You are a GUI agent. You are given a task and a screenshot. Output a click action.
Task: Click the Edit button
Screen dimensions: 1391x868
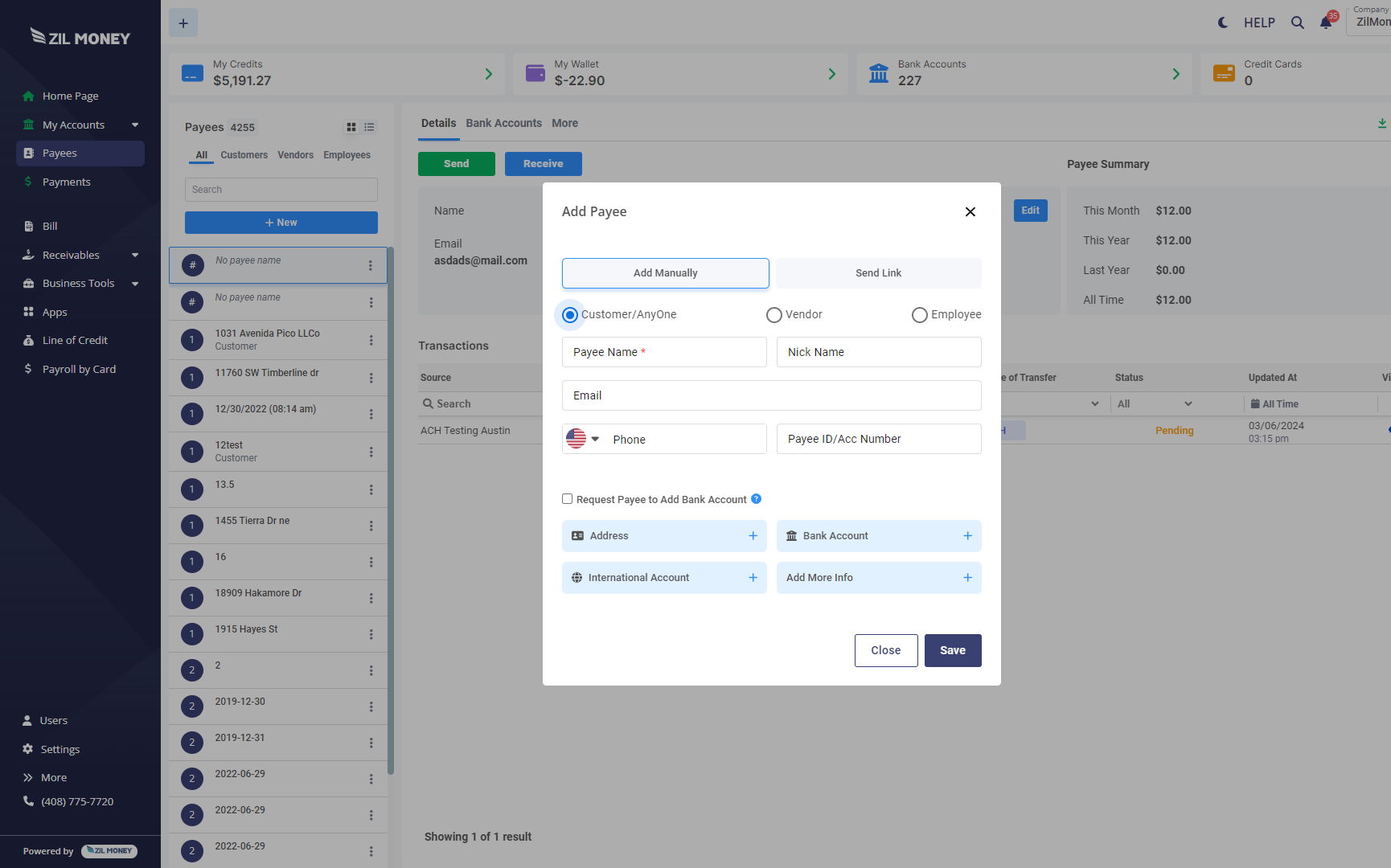[1030, 211]
